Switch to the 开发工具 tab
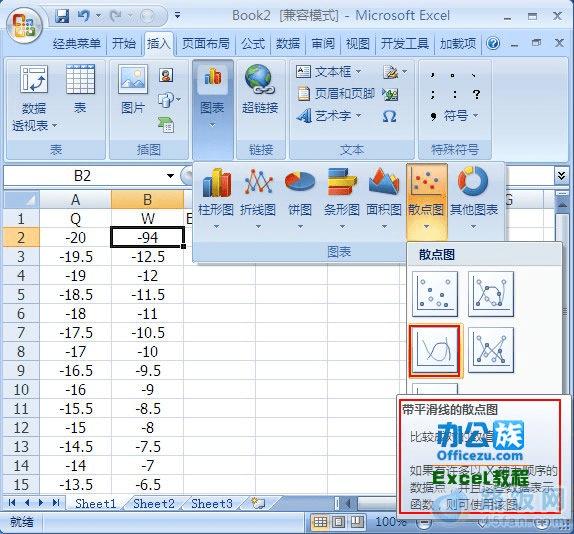574x534 pixels. click(405, 44)
